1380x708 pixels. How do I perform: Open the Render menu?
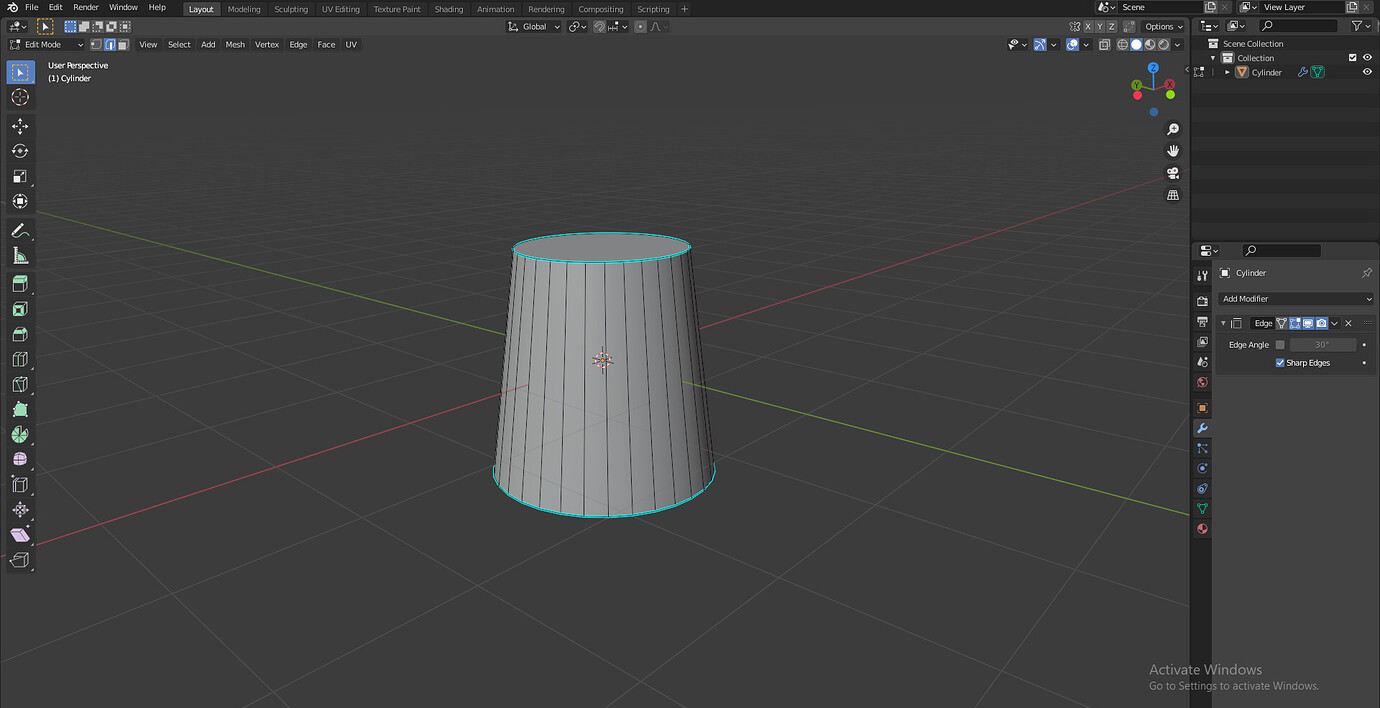(x=86, y=7)
